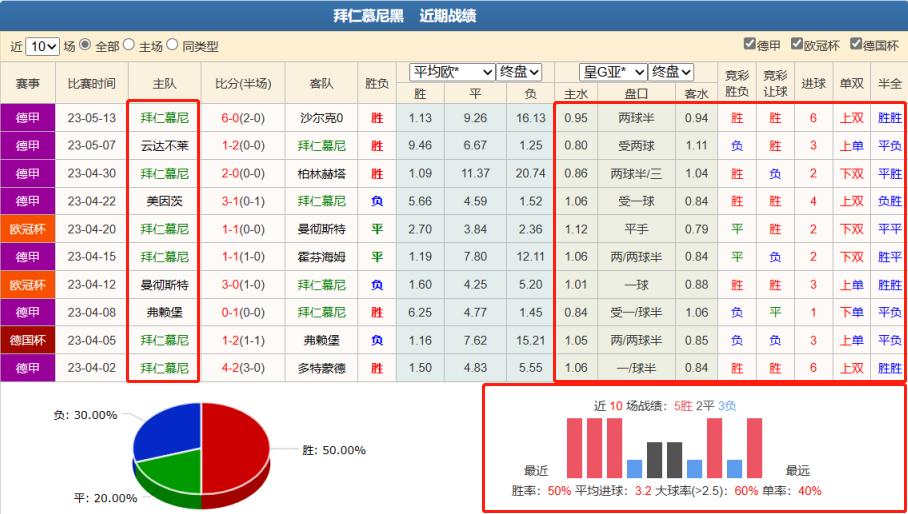The image size is (908, 514).
Task: Click the blue 负 slice of pie chart
Action: 169,431
